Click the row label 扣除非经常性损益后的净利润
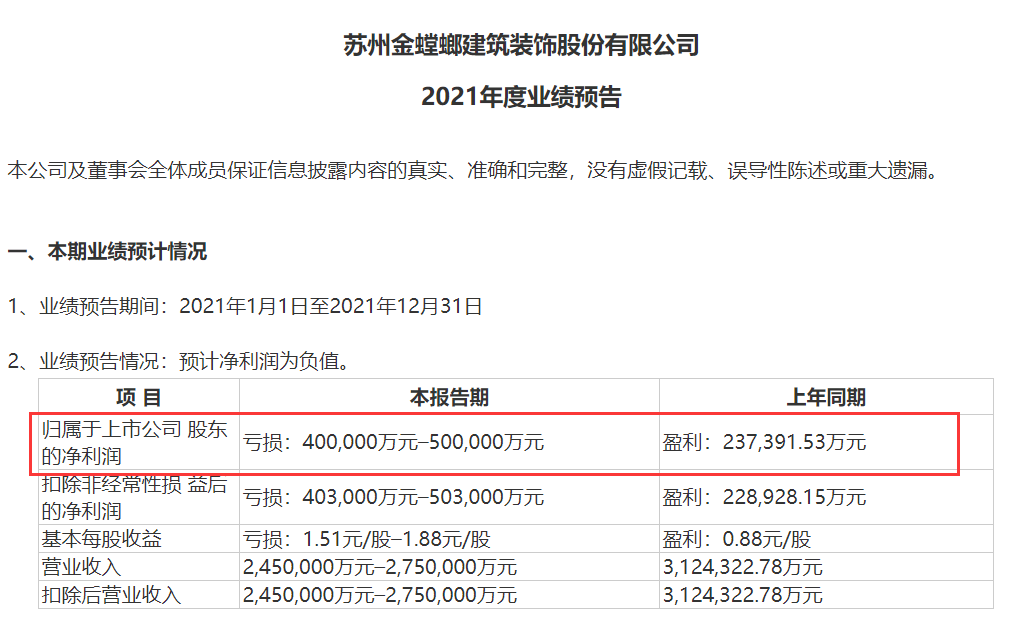 (x=135, y=497)
